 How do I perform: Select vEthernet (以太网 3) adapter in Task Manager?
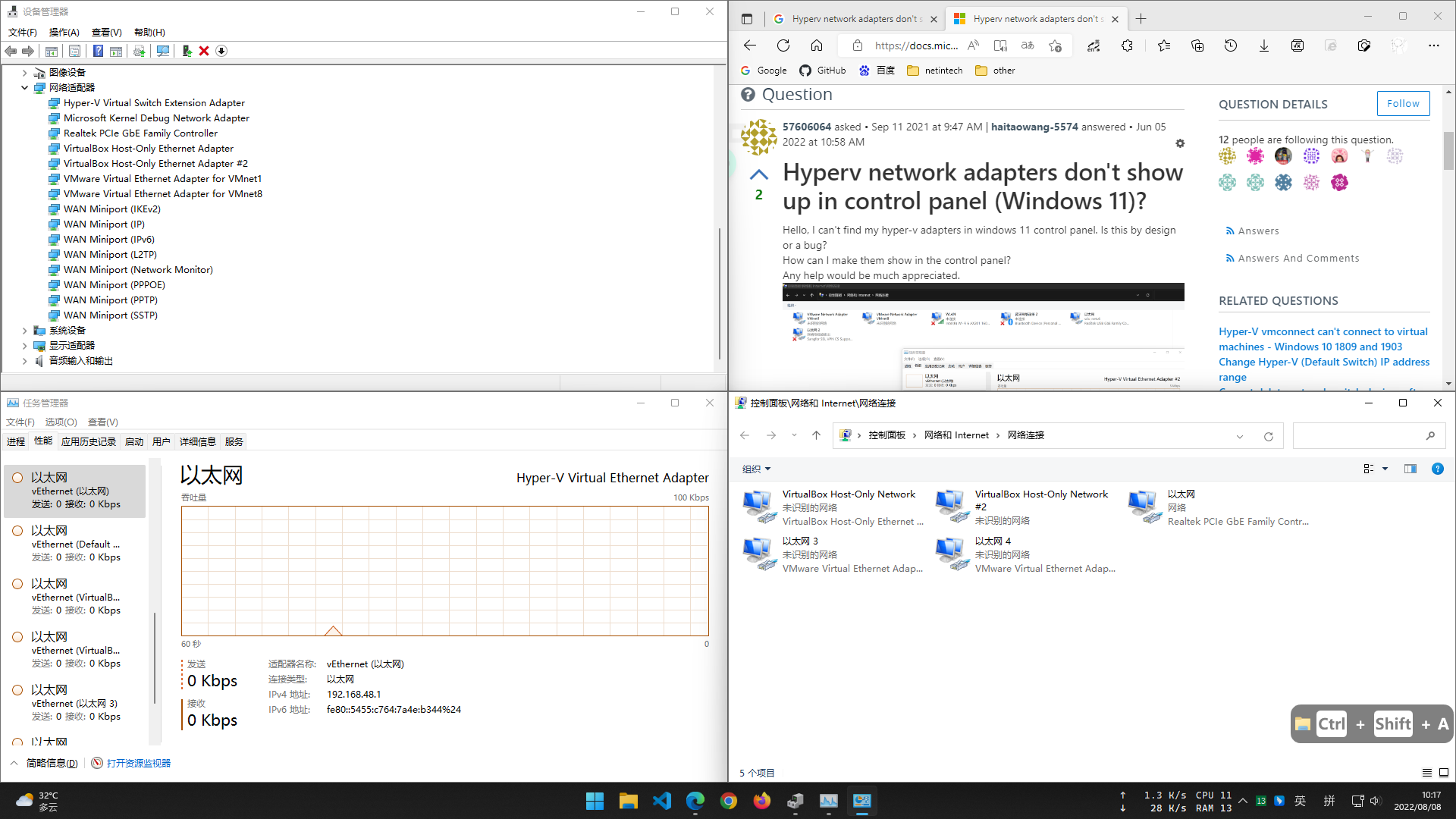point(75,703)
